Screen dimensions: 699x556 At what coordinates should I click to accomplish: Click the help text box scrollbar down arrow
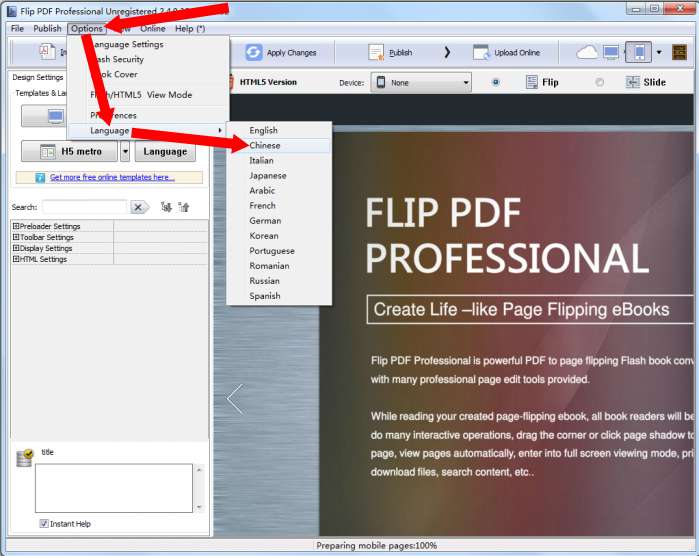pyautogui.click(x=199, y=507)
